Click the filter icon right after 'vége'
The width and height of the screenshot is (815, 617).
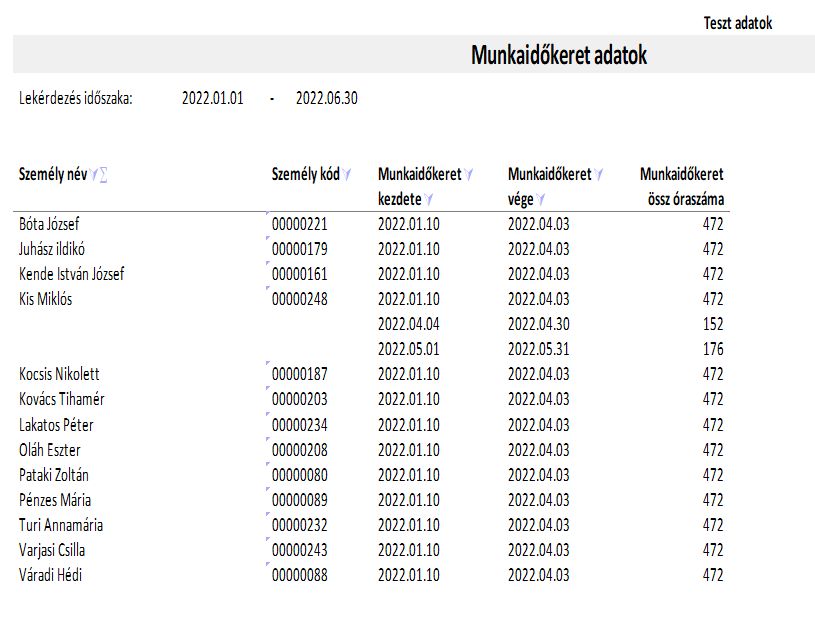coord(539,199)
